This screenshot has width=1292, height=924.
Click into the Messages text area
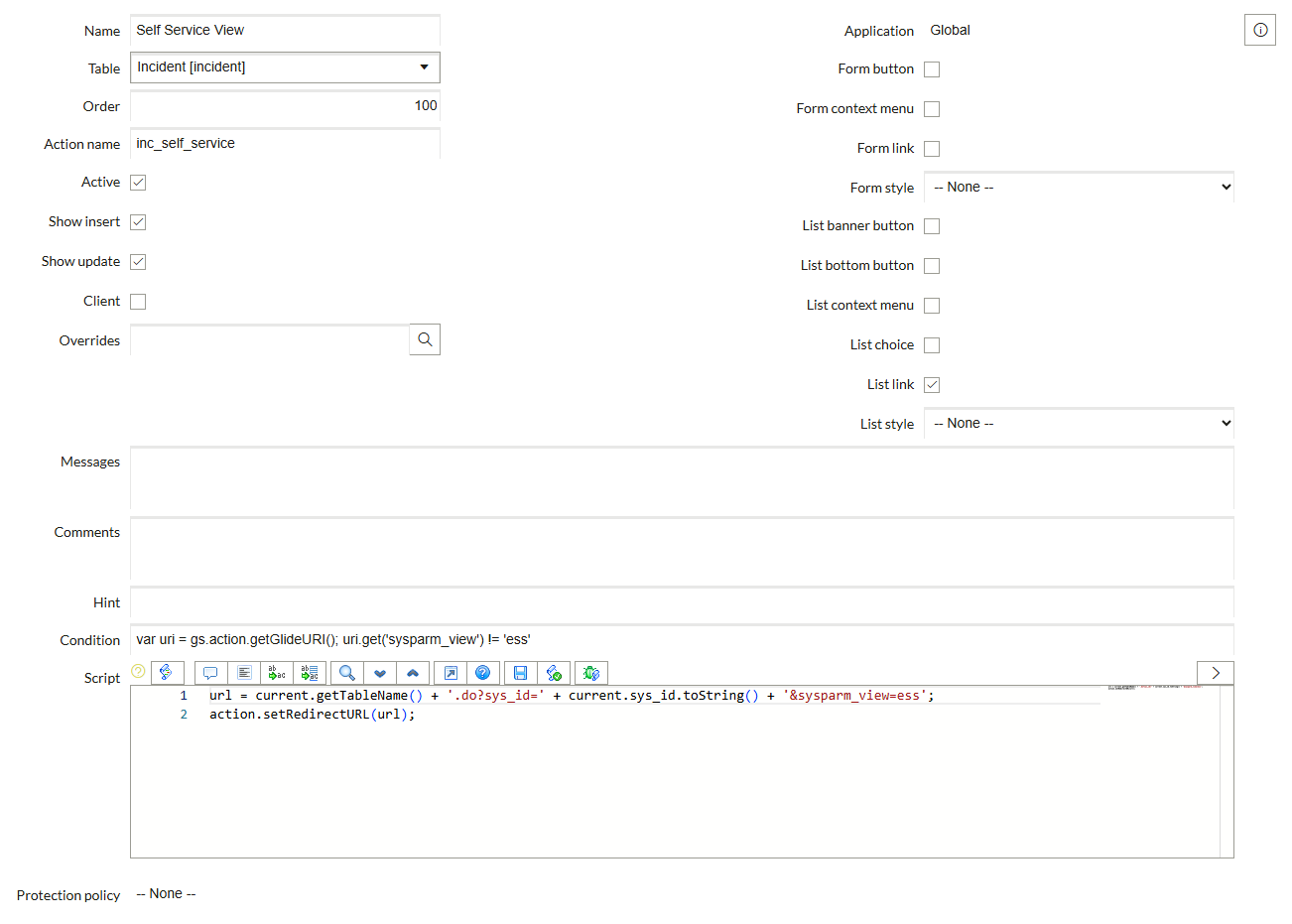pos(682,477)
